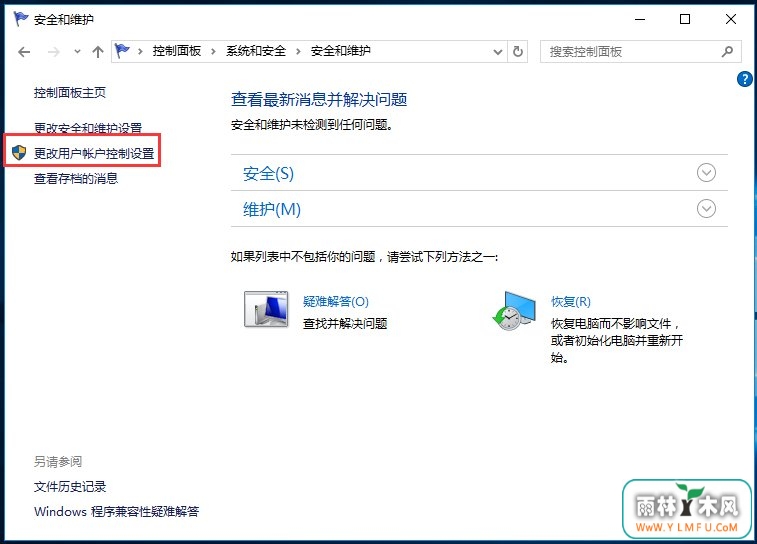757x544 pixels.
Task: Expand the chevron after 控制面板
Action: 213,51
